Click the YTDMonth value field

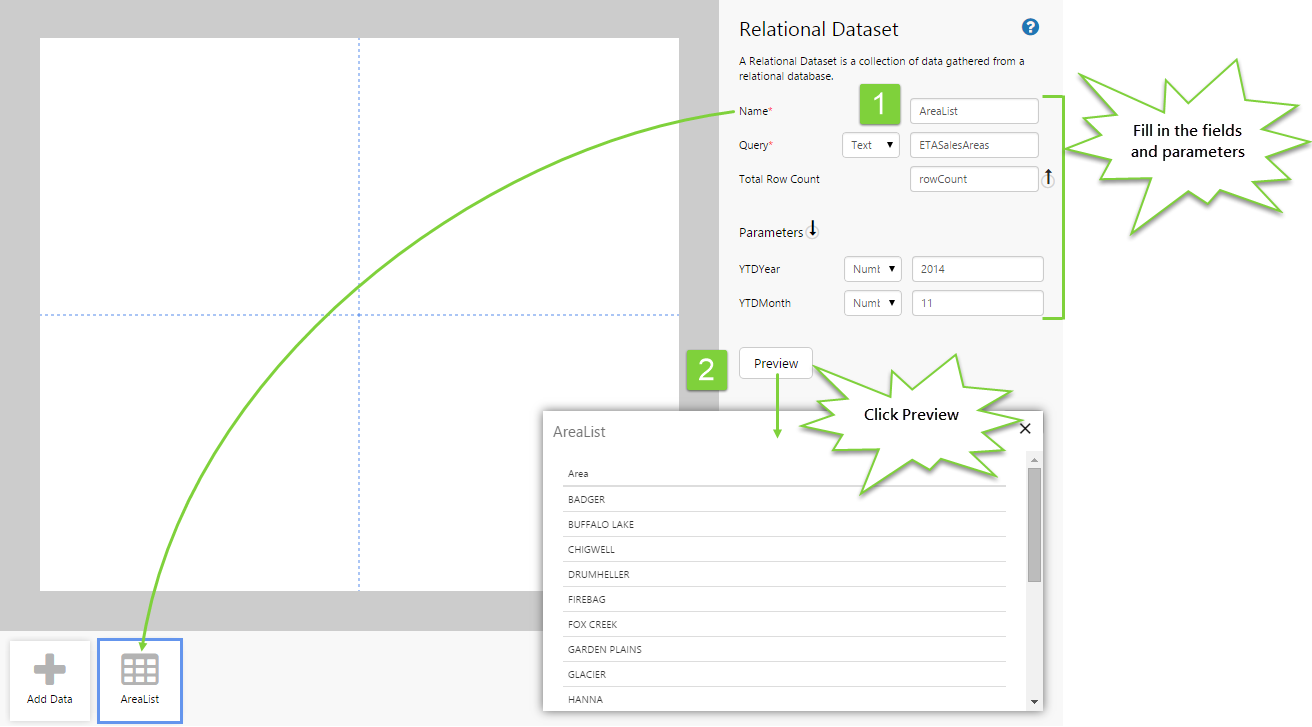pyautogui.click(x=977, y=303)
